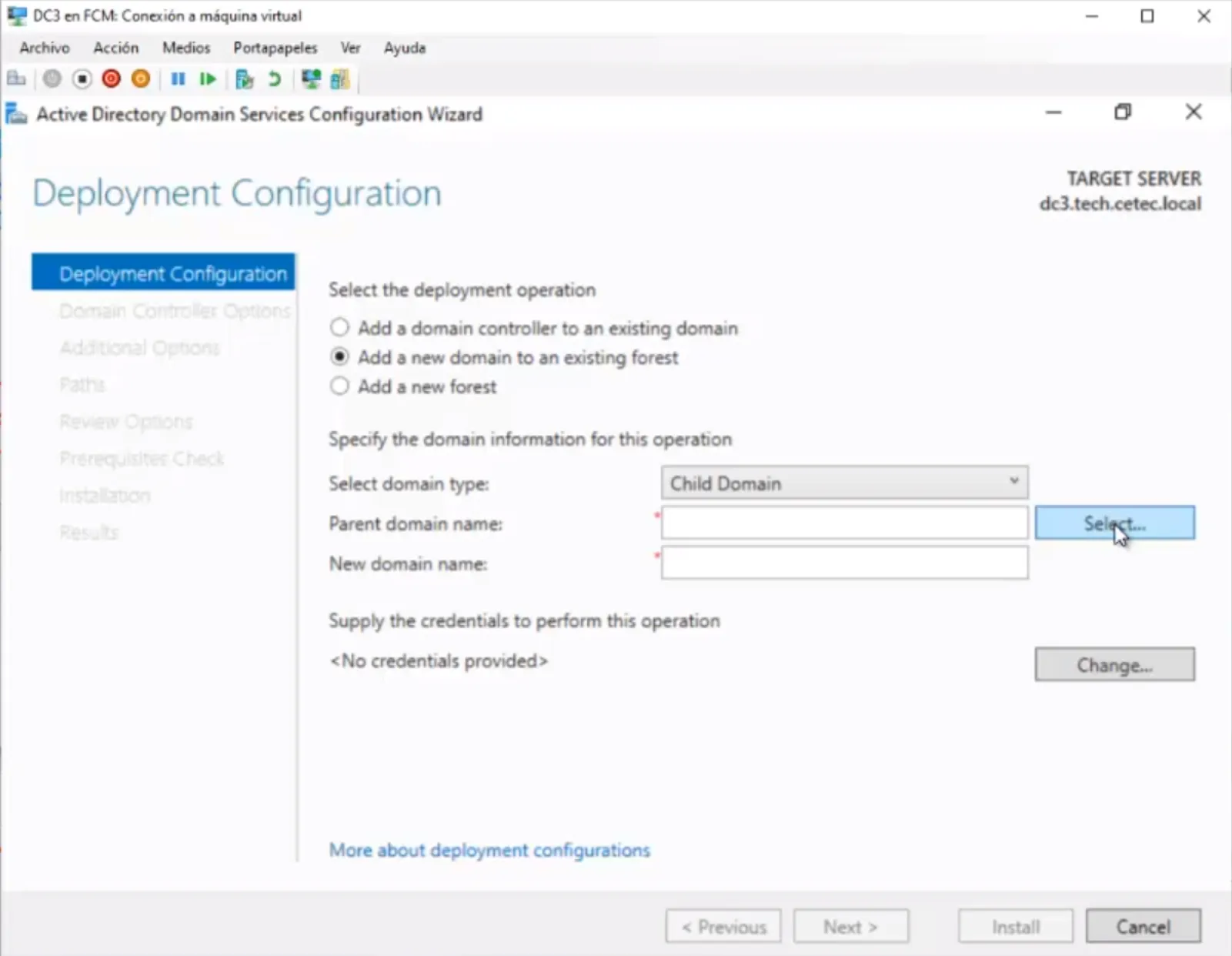The width and height of the screenshot is (1232, 956).
Task: Pause the virtual machine
Action: [x=178, y=79]
